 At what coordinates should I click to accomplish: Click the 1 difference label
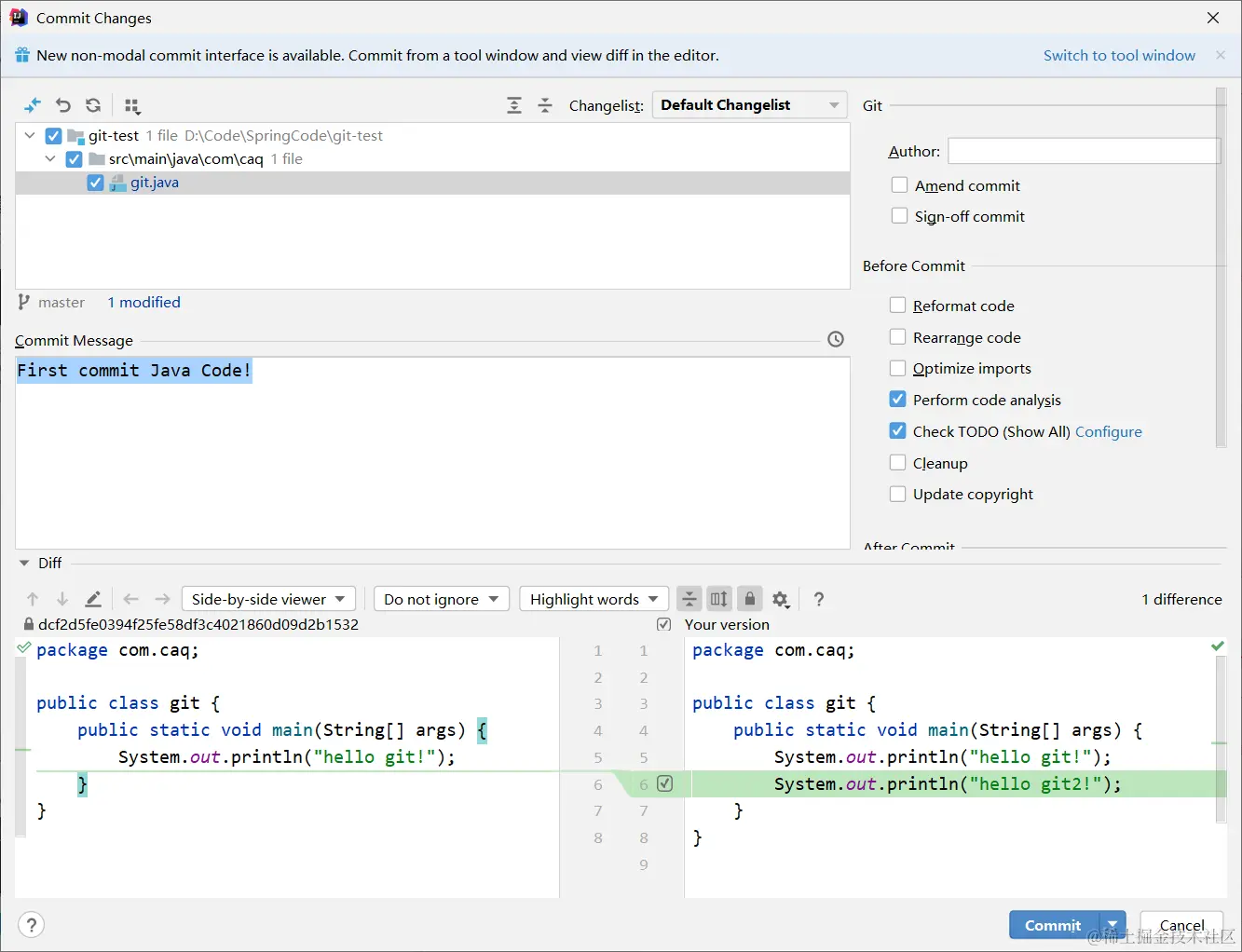[1181, 599]
